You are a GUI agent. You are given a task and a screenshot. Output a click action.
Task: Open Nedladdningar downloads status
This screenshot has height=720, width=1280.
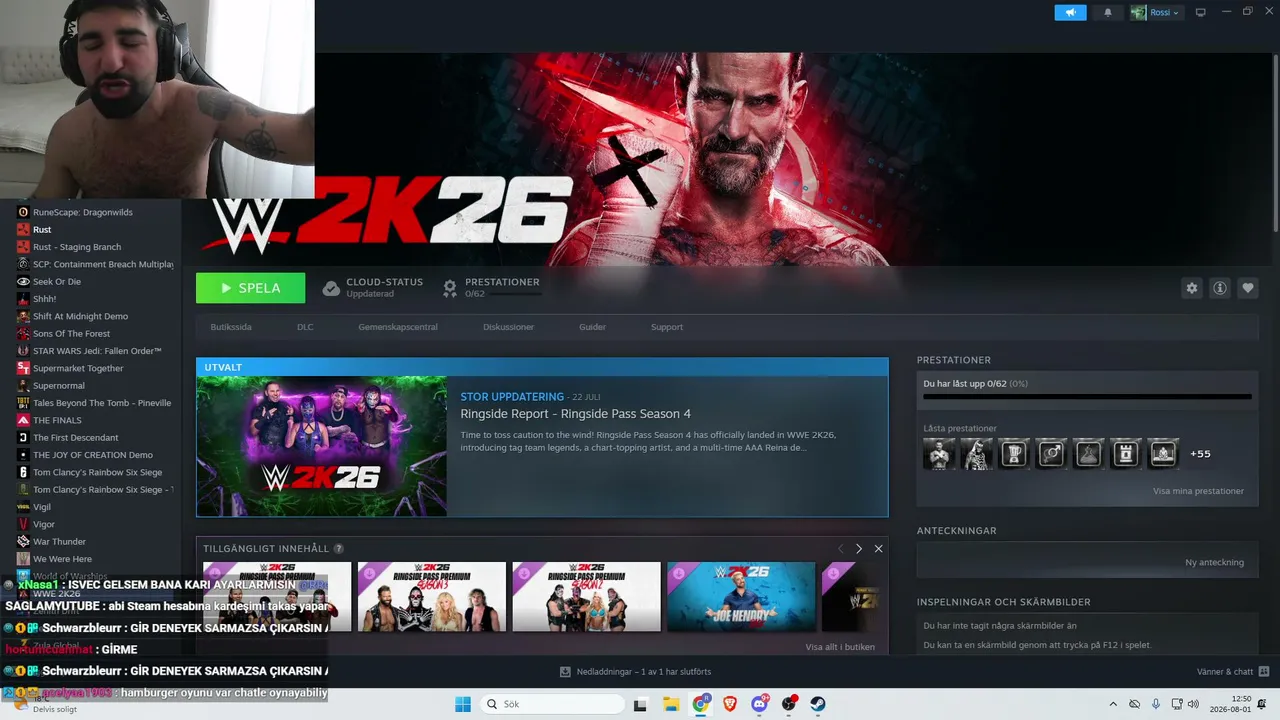636,672
